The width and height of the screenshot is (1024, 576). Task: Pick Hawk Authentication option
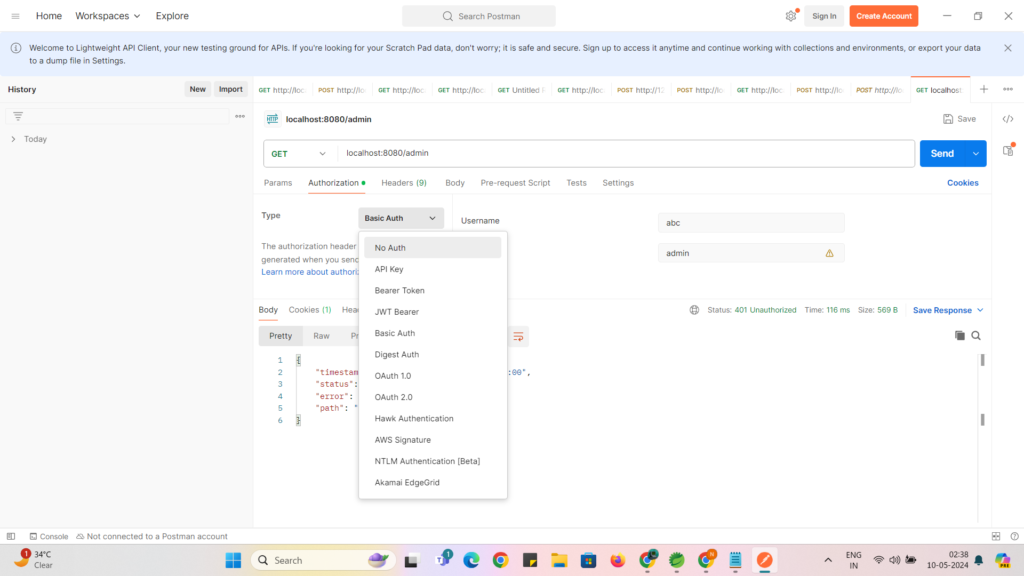click(432, 419)
